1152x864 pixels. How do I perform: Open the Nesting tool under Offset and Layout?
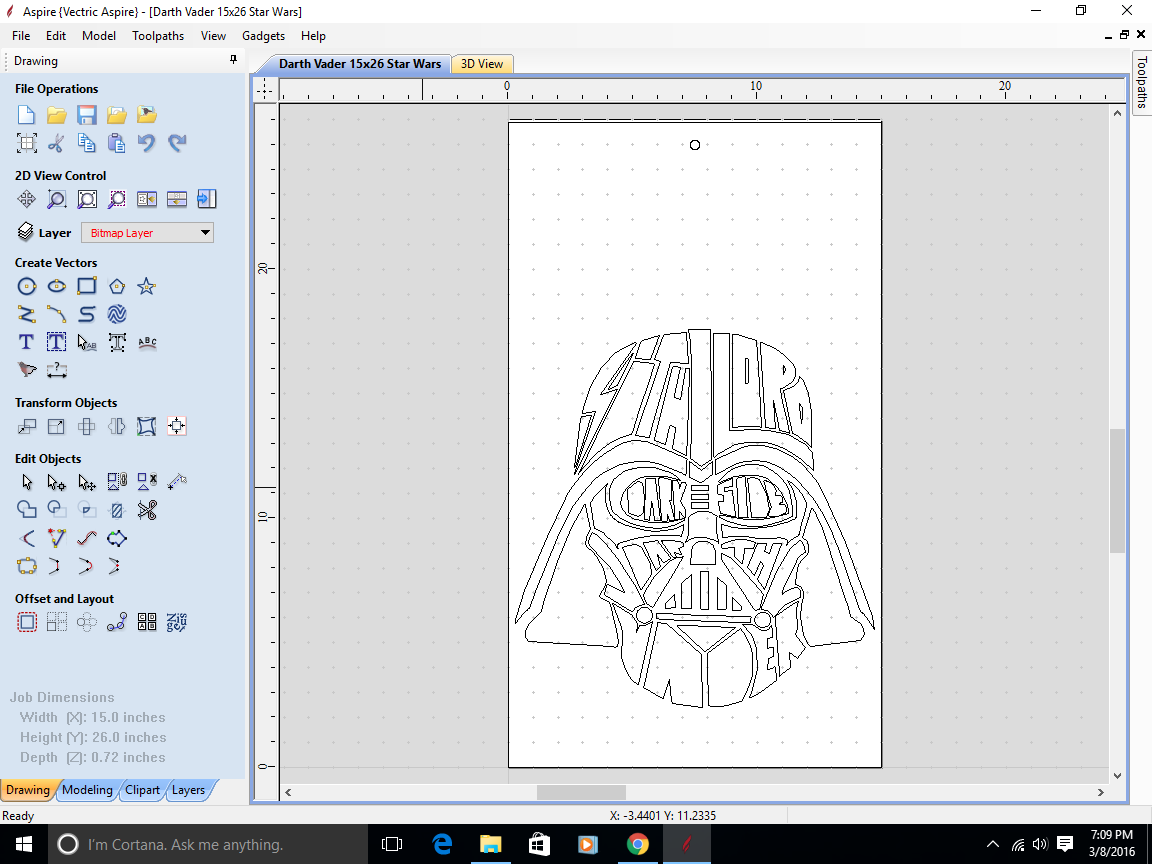click(x=146, y=621)
